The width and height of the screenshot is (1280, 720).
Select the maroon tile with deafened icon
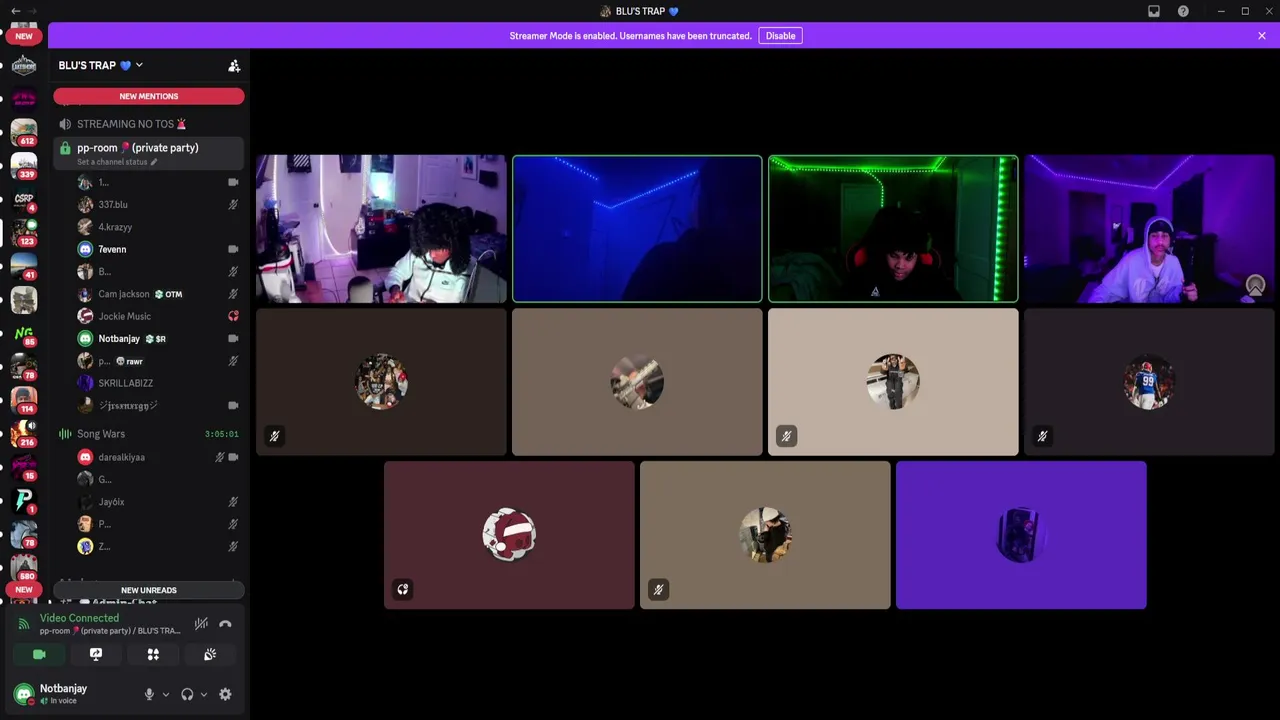[x=509, y=535]
